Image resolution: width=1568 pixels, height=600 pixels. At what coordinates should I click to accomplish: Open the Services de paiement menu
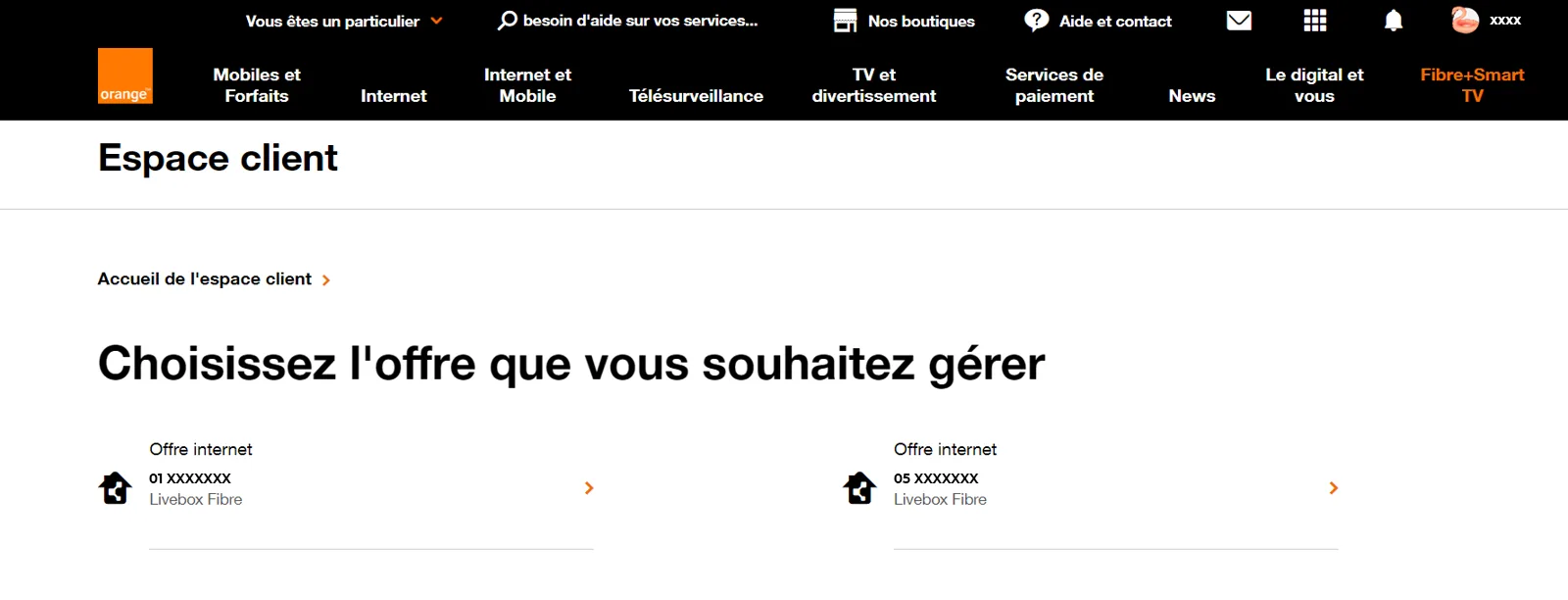pos(1054,85)
